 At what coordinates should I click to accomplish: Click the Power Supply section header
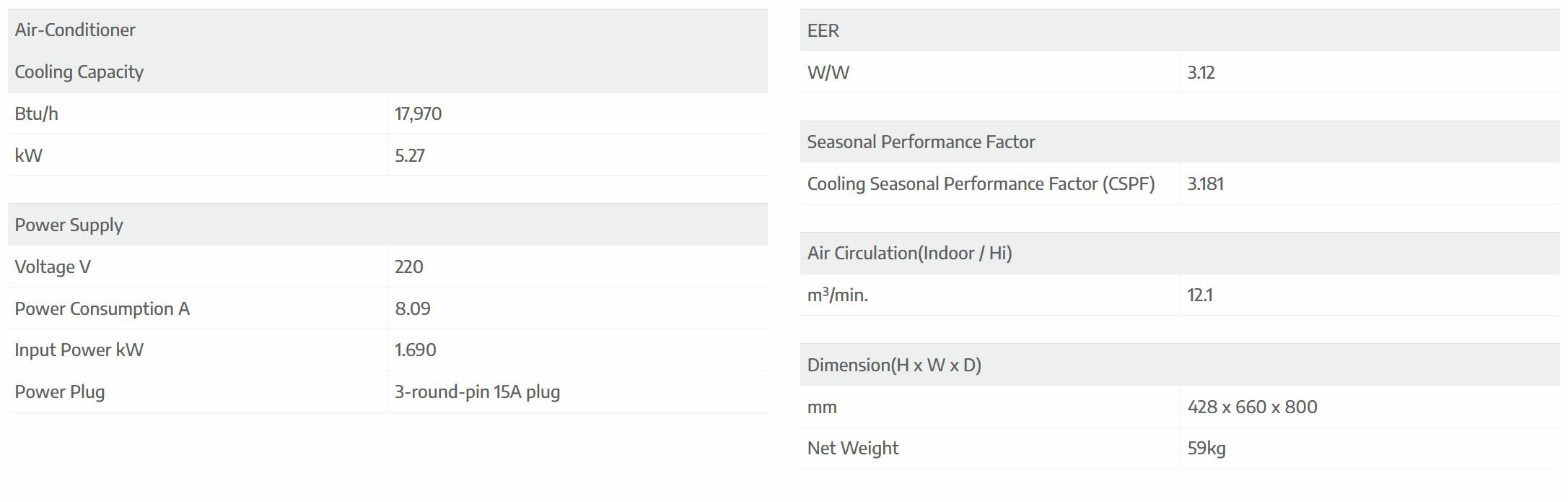[69, 225]
